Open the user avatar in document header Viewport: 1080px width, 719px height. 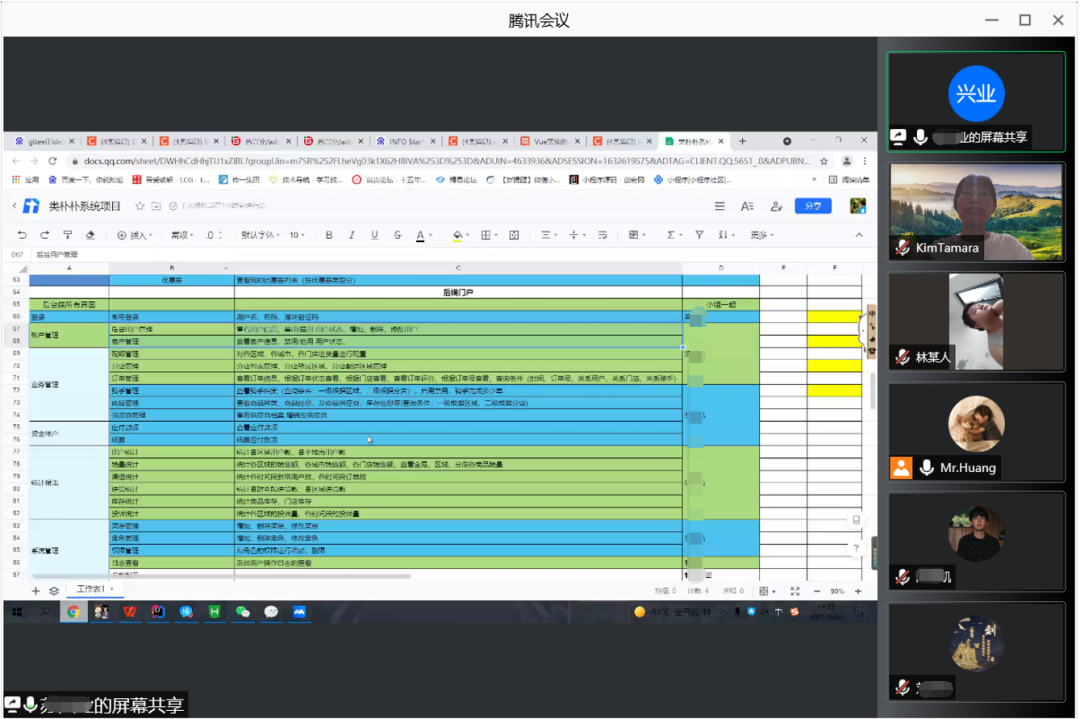point(858,206)
